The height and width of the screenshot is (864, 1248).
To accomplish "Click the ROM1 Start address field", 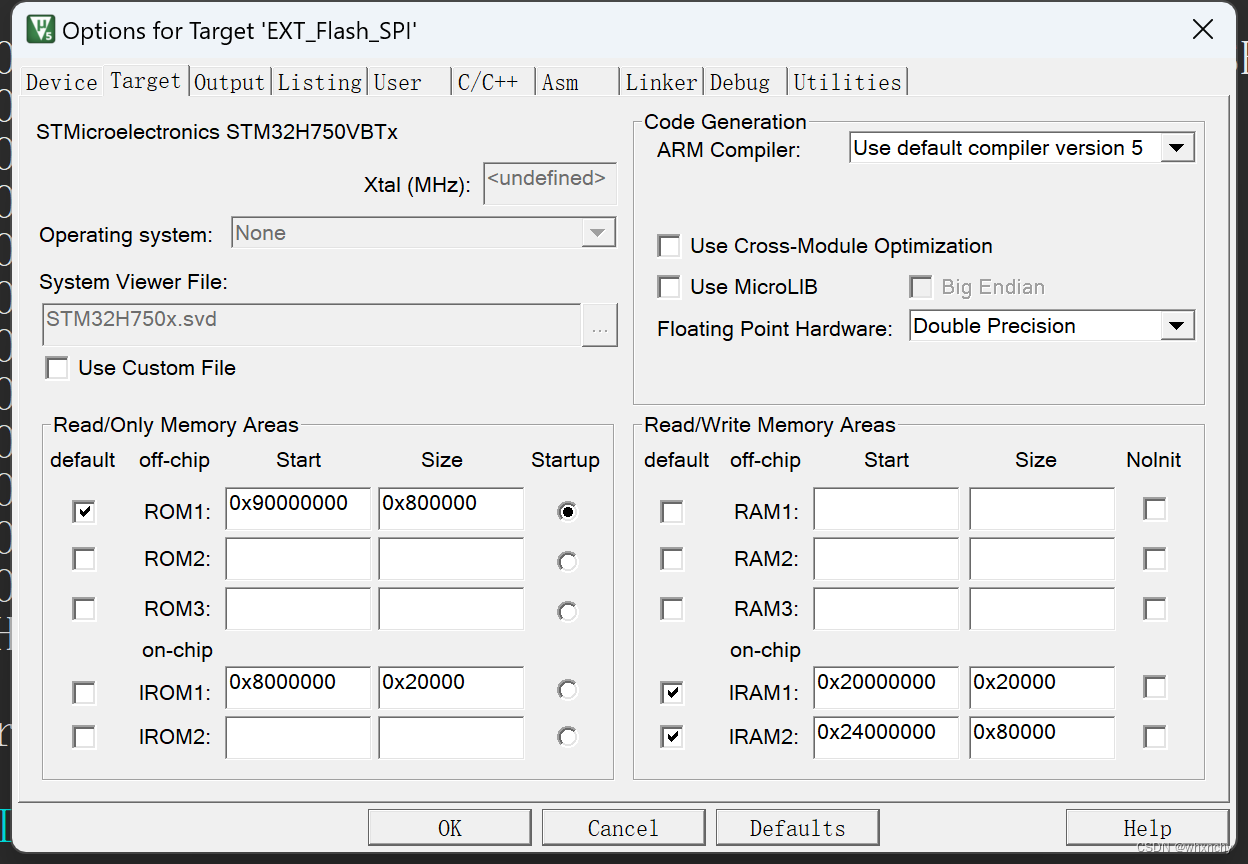I will [x=297, y=508].
